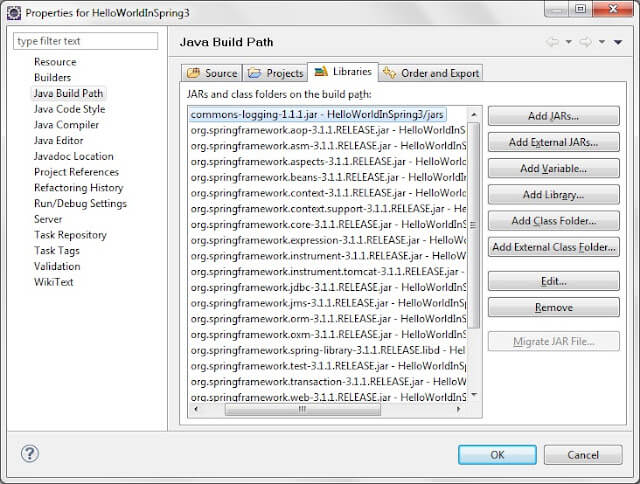This screenshot has height=484, width=640.
Task: Select org.springframework.orm-3.1.1.RELEASE.jar entry
Action: coord(328,319)
